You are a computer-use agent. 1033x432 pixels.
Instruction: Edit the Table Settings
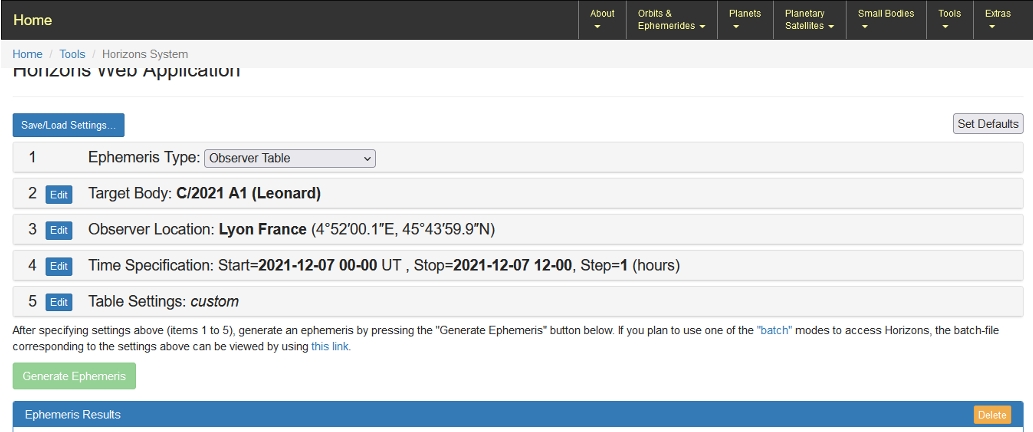[x=59, y=302]
